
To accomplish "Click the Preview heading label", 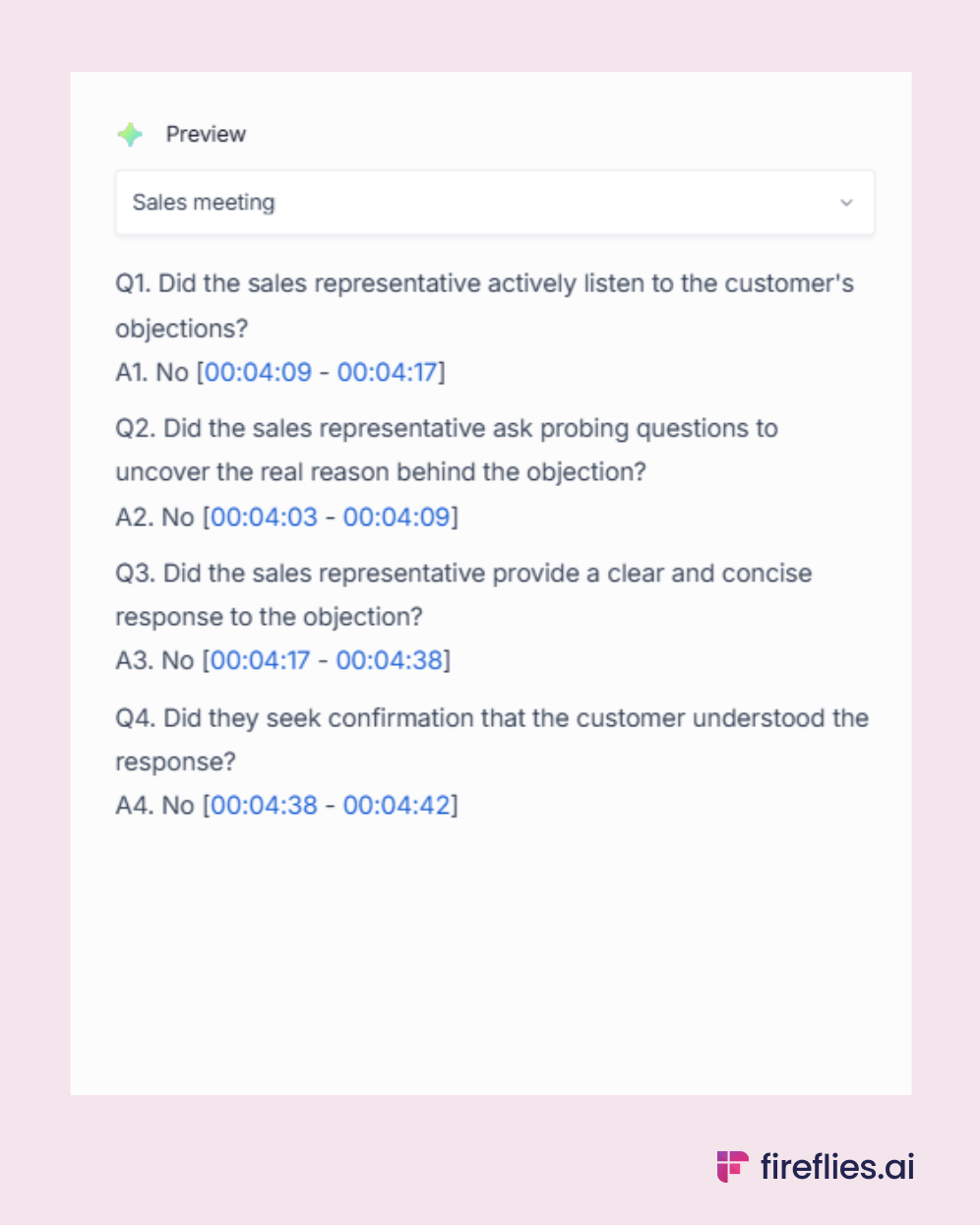I will pos(206,135).
